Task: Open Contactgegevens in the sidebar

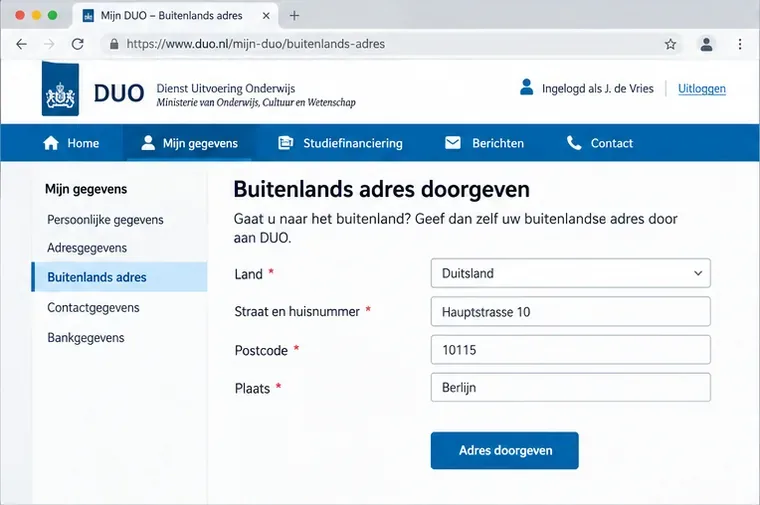Action: 93,308
